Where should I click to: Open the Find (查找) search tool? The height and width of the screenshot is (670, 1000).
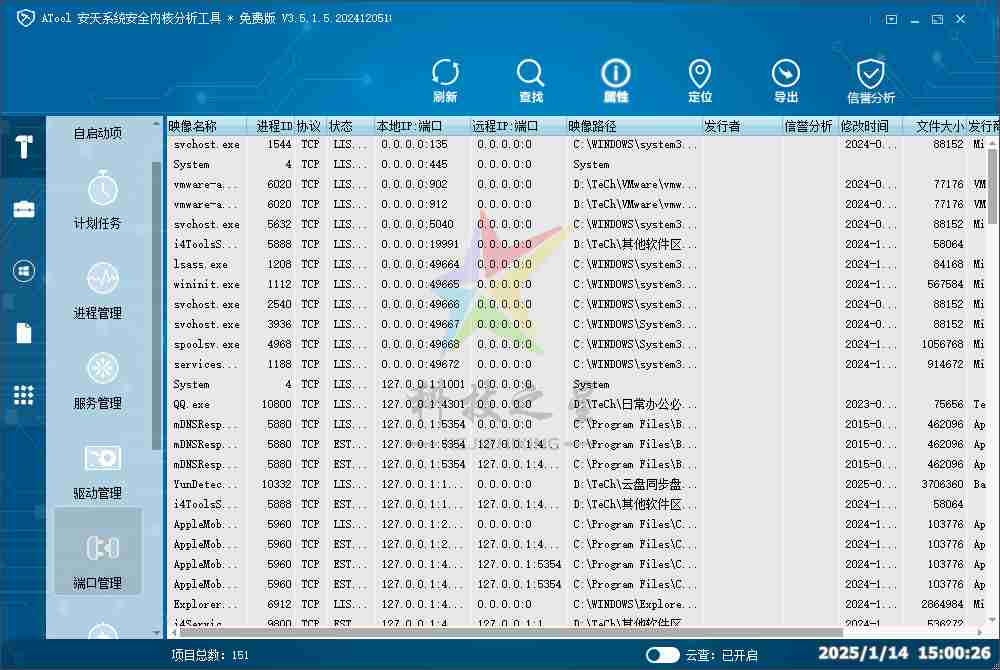(530, 80)
